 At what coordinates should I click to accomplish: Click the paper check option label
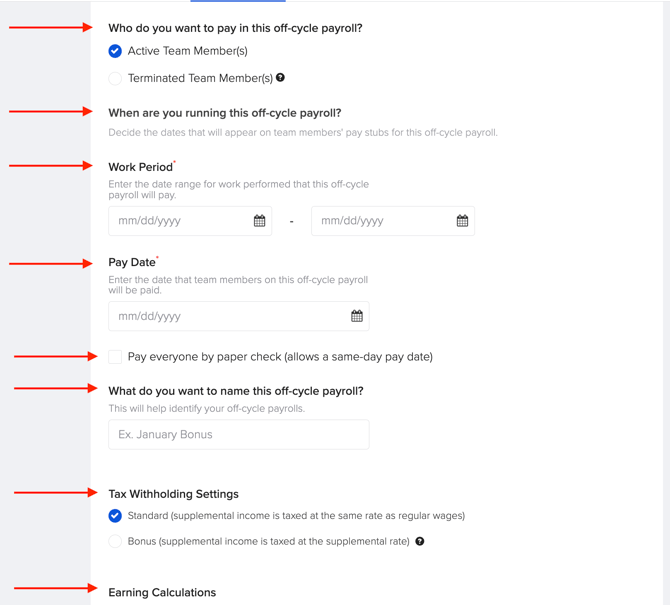280,357
